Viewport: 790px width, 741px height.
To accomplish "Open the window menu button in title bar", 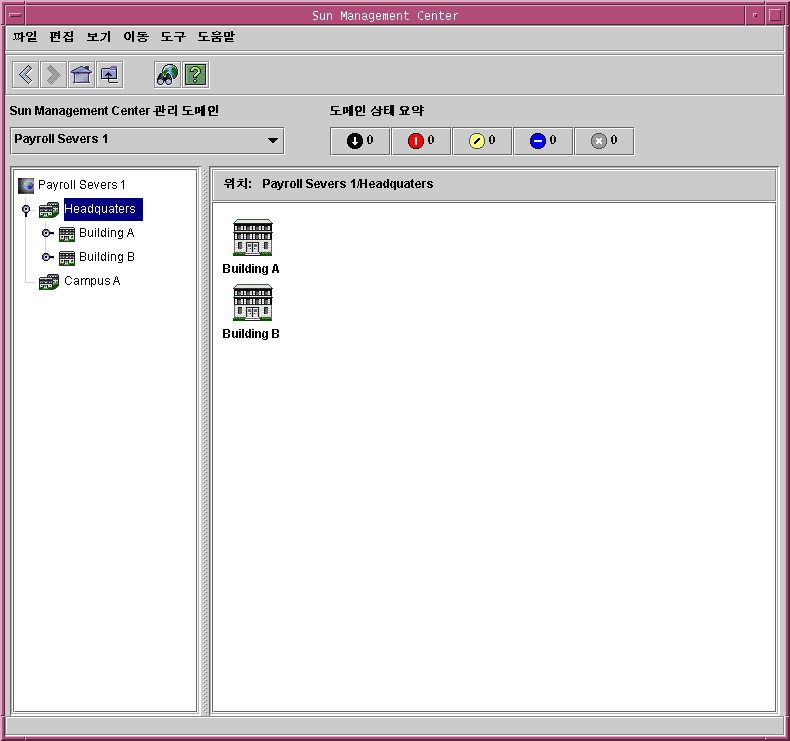I will pyautogui.click(x=16, y=15).
